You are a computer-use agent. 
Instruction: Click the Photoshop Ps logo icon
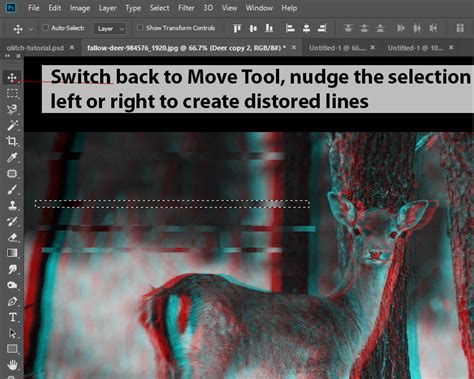(x=11, y=8)
